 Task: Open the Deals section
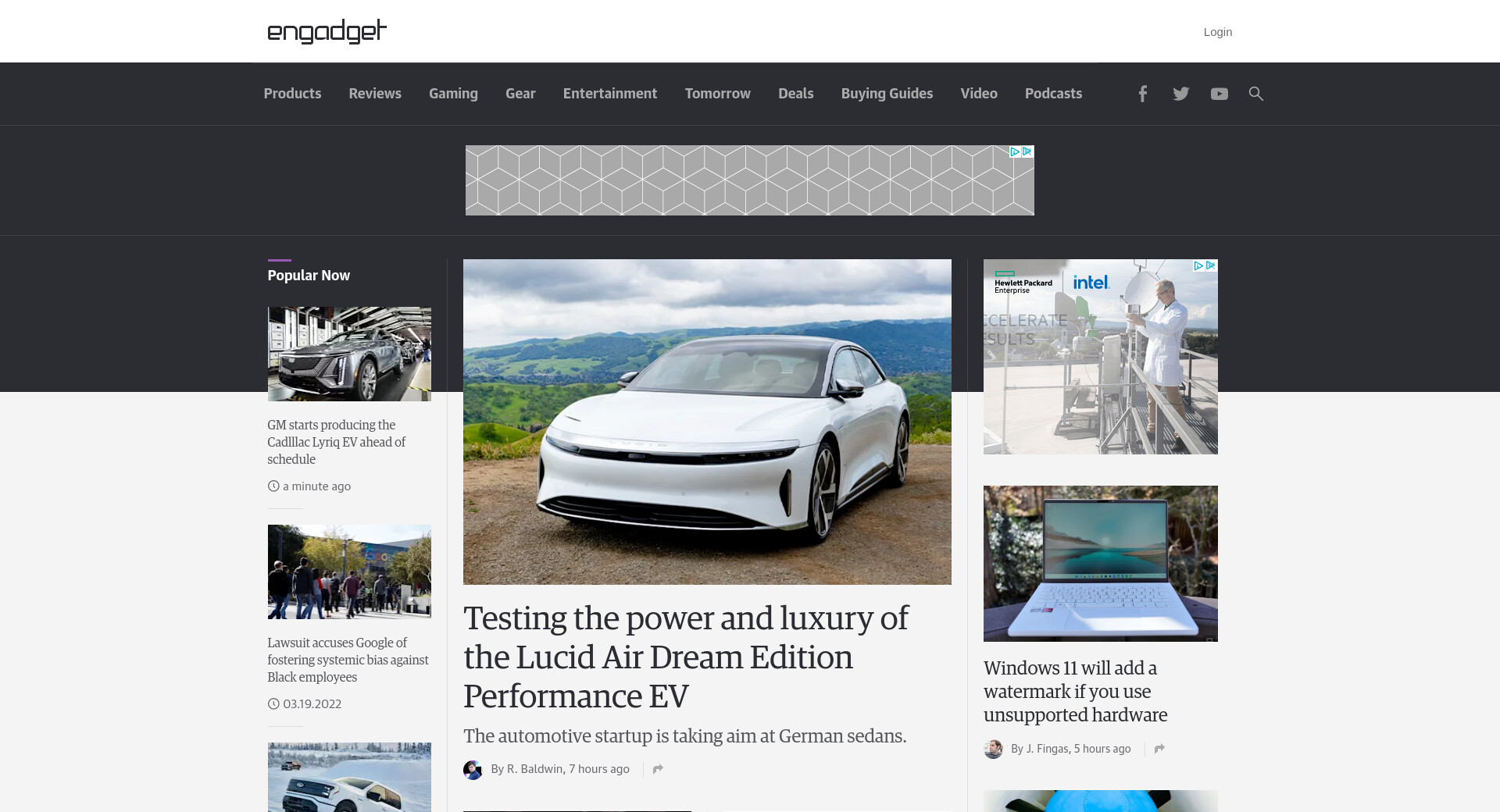[796, 94]
